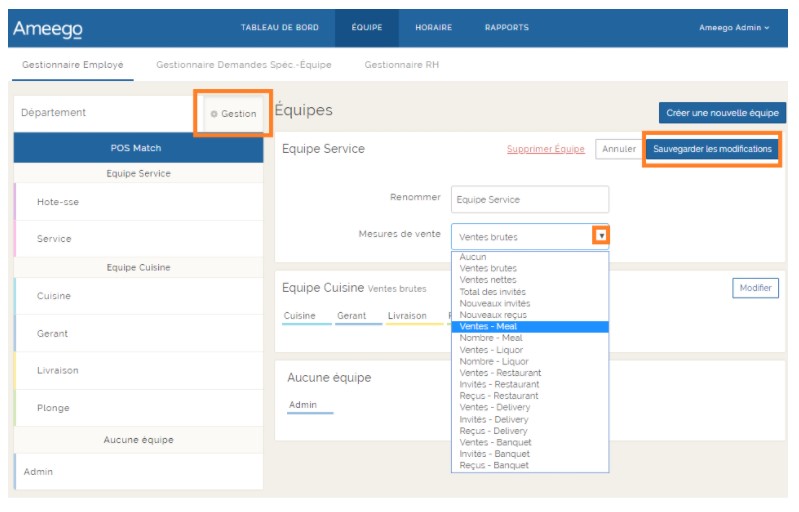Click the Gestion gear button
The width and height of the screenshot is (799, 512).
(234, 114)
